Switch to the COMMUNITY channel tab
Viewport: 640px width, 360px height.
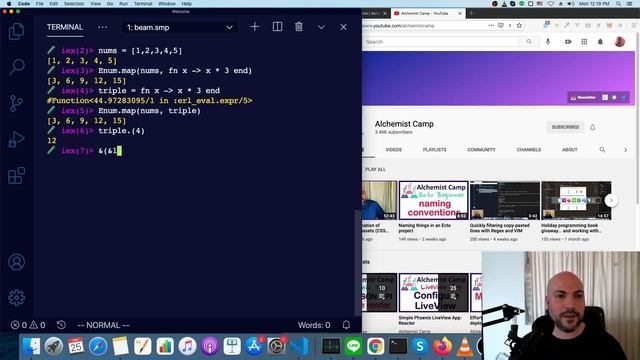click(481, 150)
